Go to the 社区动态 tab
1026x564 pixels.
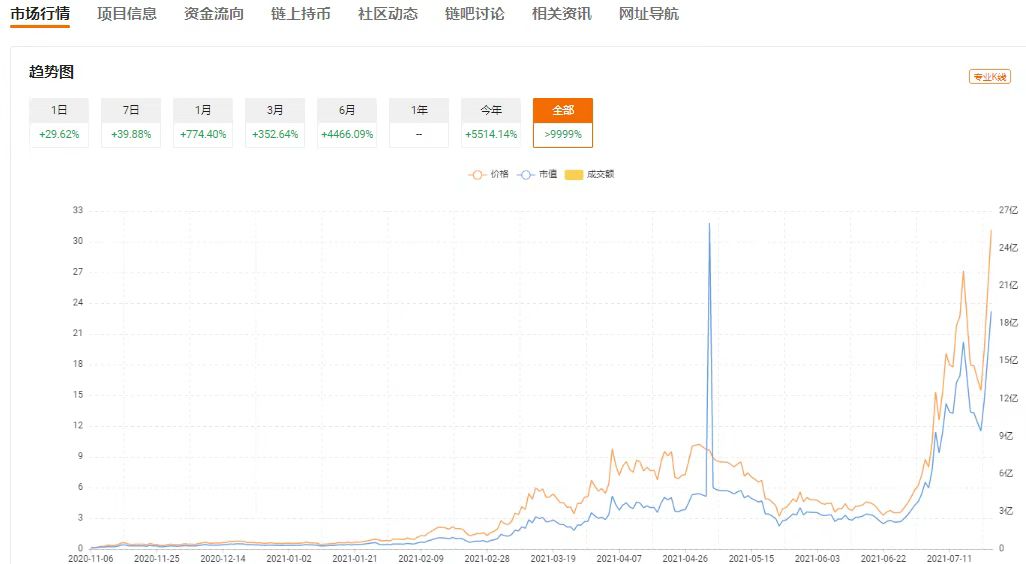[x=388, y=14]
